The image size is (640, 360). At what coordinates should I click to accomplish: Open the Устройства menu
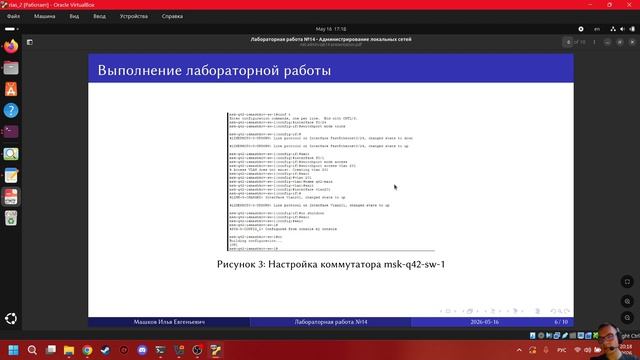(x=133, y=16)
